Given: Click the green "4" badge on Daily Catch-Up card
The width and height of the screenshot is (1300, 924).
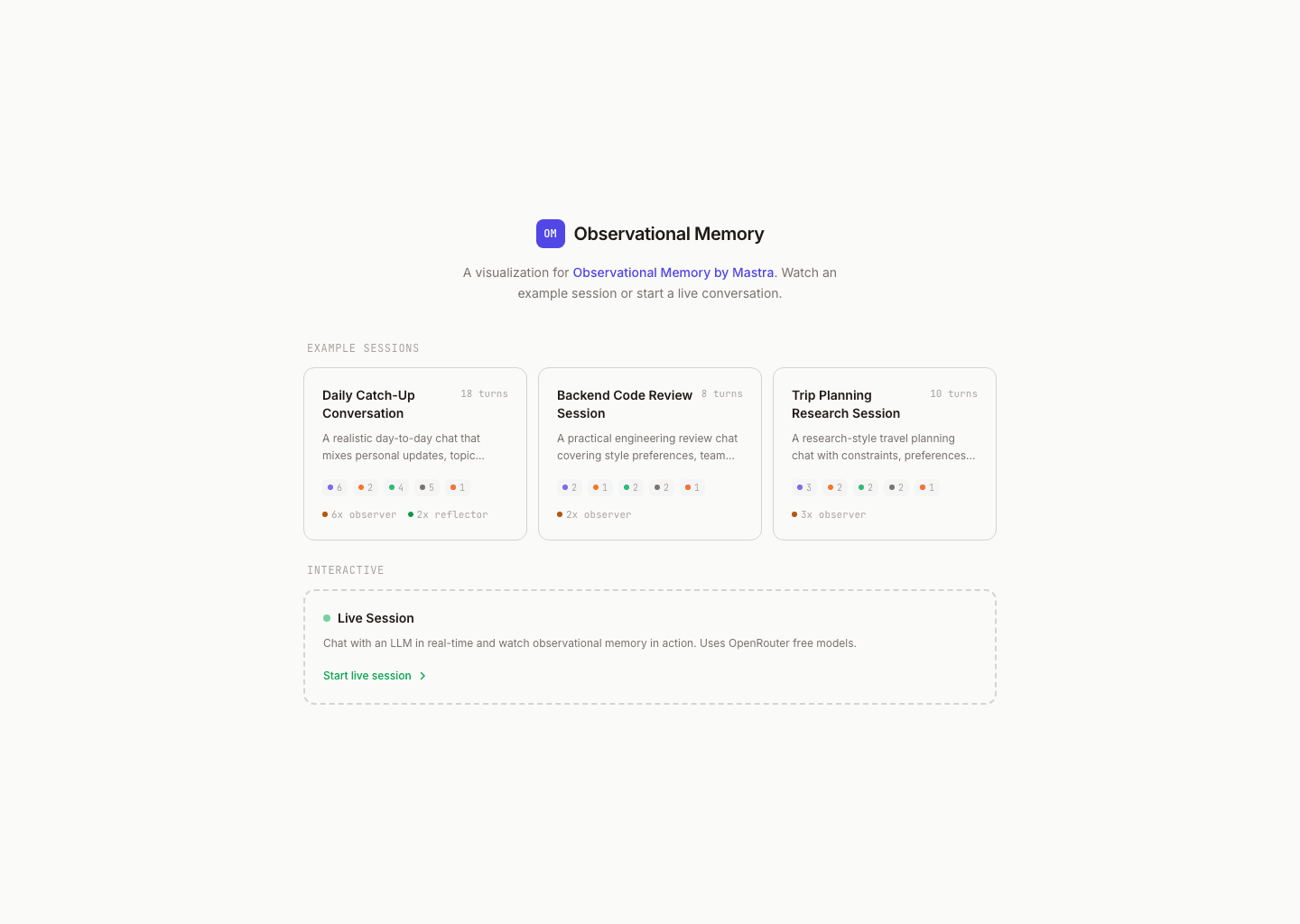Looking at the screenshot, I should (396, 487).
